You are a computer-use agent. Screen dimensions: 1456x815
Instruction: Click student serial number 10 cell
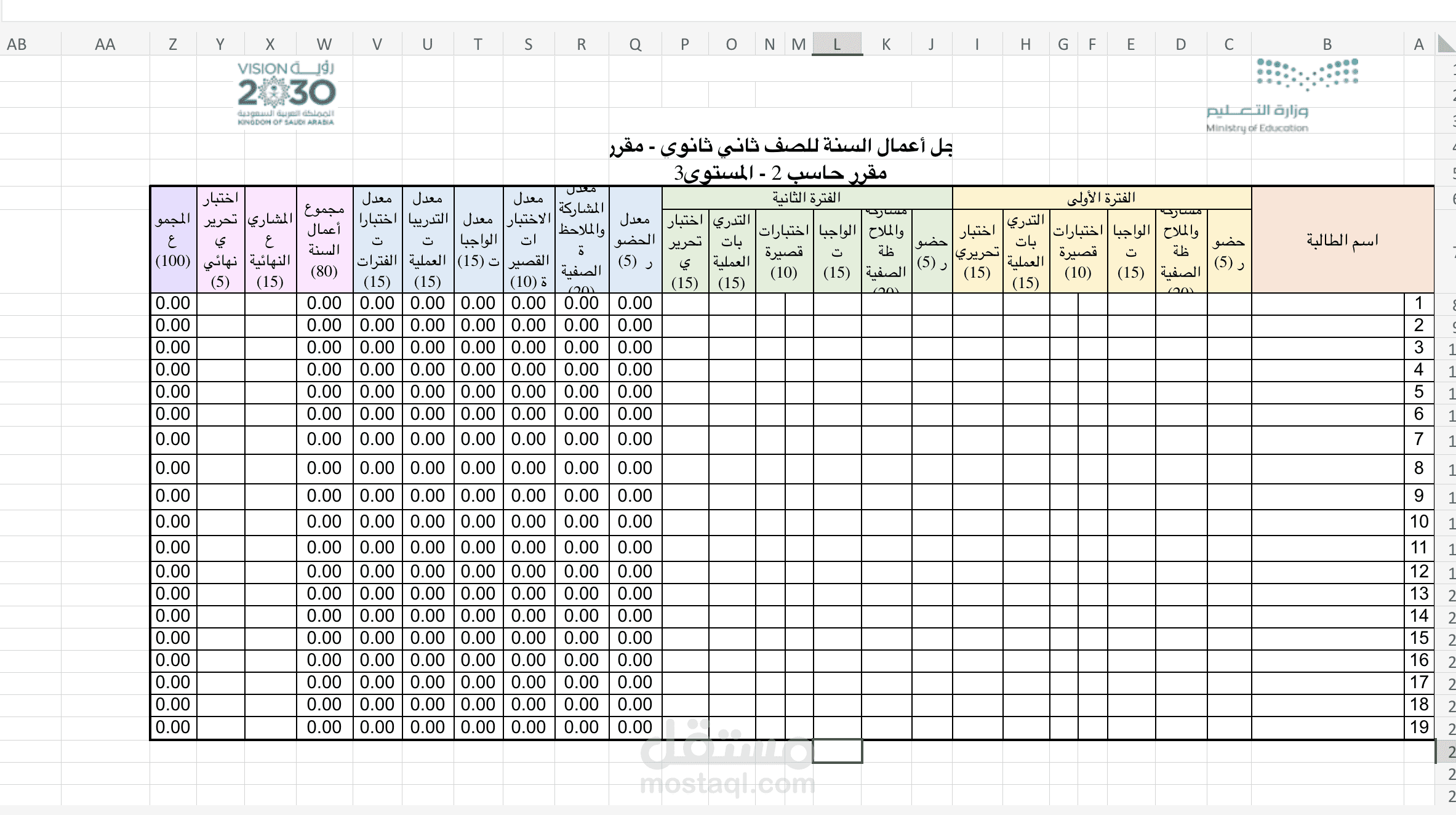coord(1419,522)
